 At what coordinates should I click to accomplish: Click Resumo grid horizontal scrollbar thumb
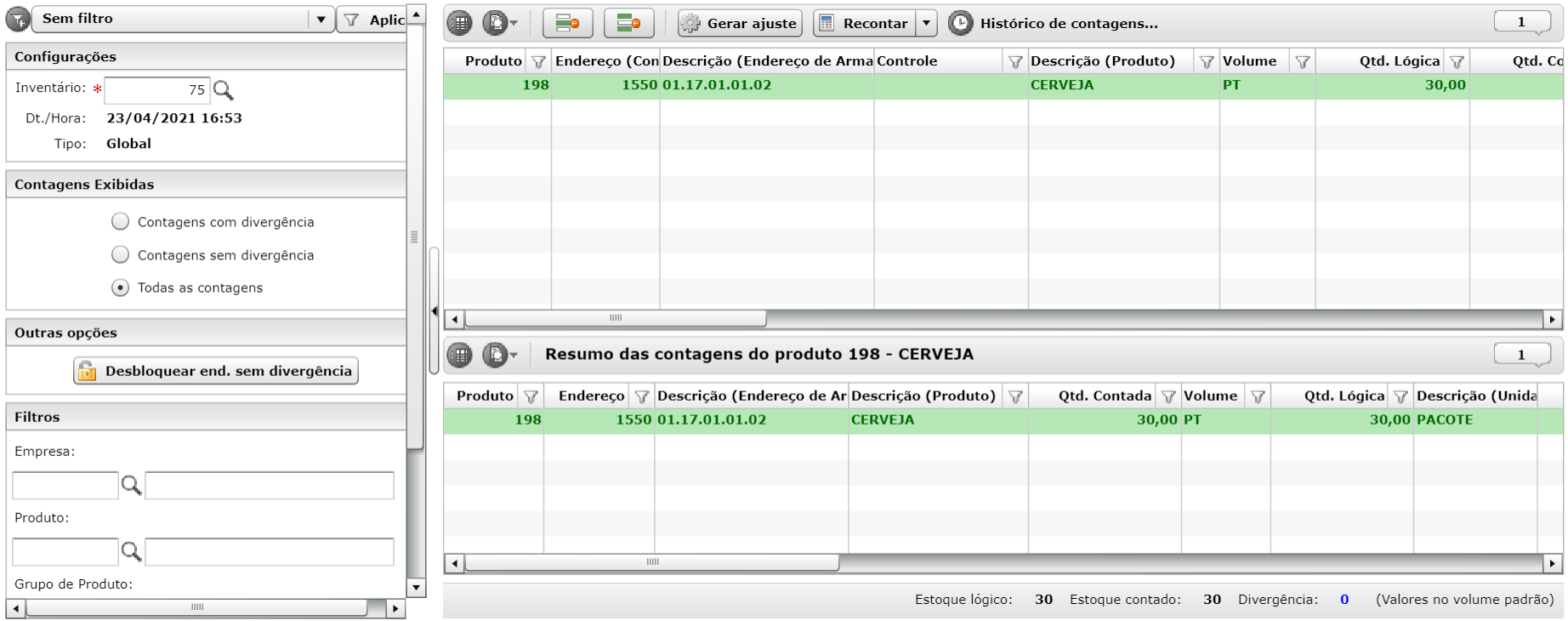652,562
